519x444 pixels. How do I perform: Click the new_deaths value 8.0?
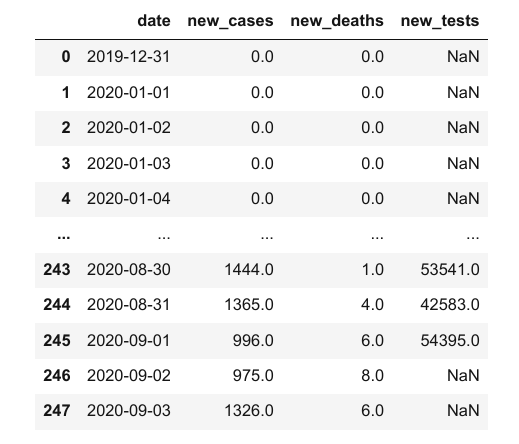point(372,376)
